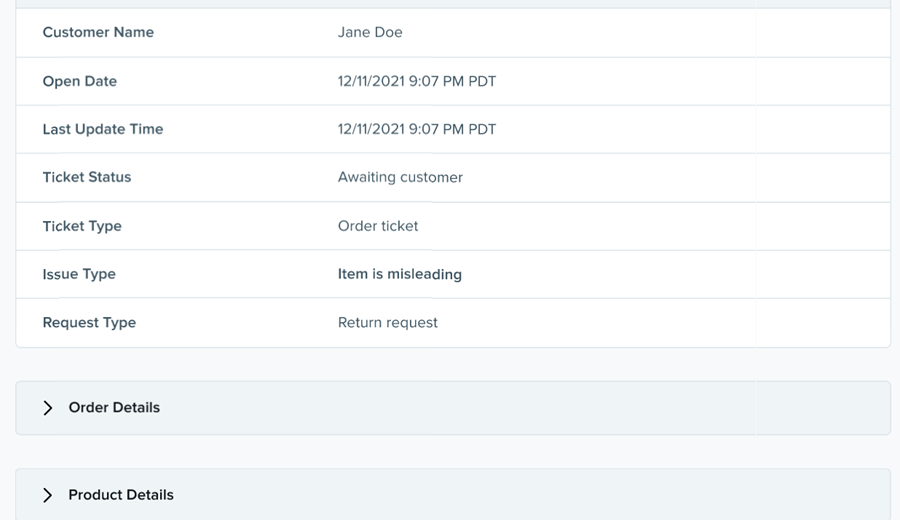The width and height of the screenshot is (900, 520).
Task: Click the Request Type label
Action: pyautogui.click(x=89, y=322)
